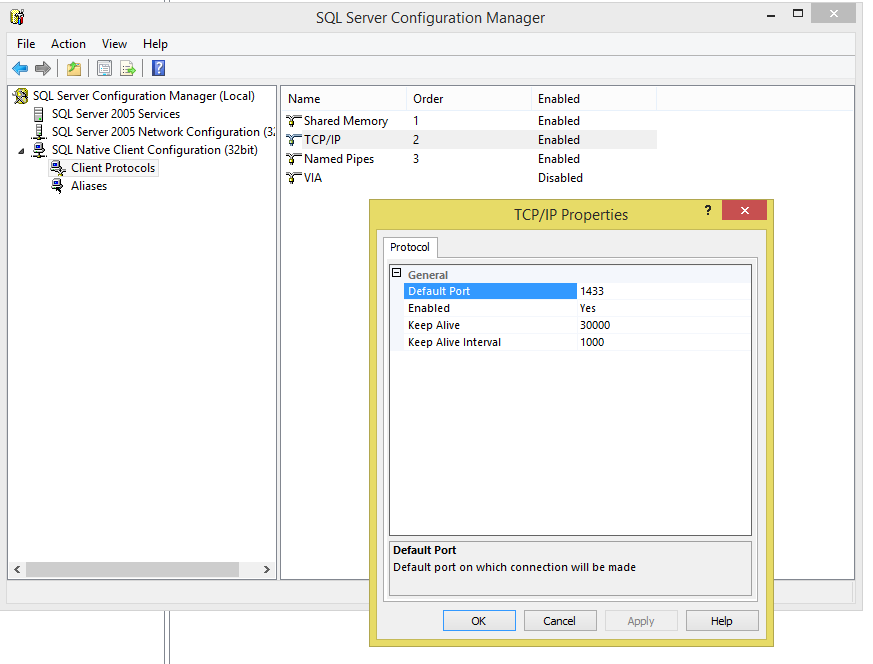Click the tree pane scroll right arrow

tap(267, 569)
